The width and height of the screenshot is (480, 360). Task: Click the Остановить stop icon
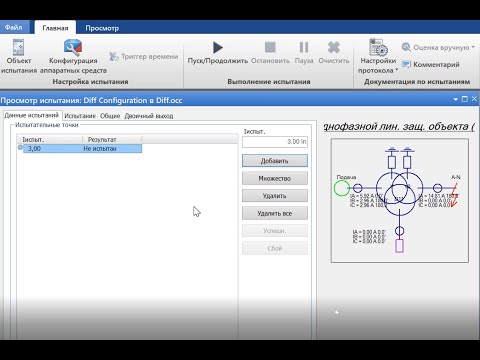(270, 47)
